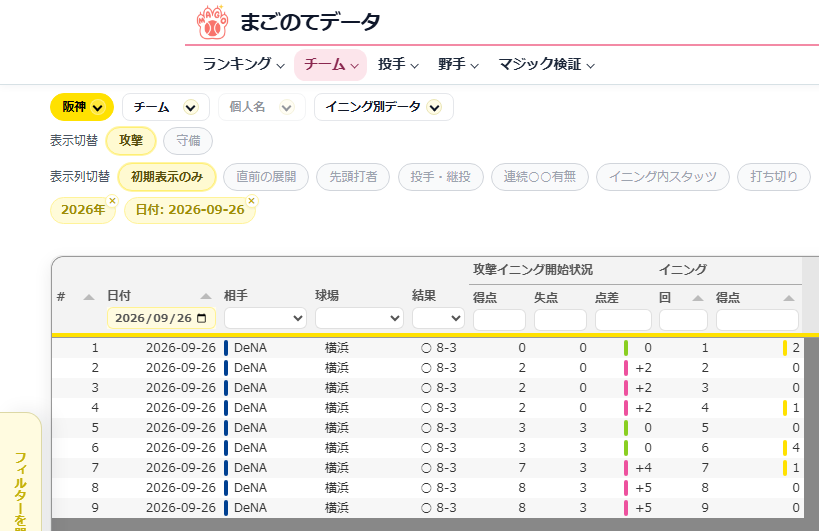The width and height of the screenshot is (819, 531).
Task: Open the フィルター side tab
Action: point(20,473)
